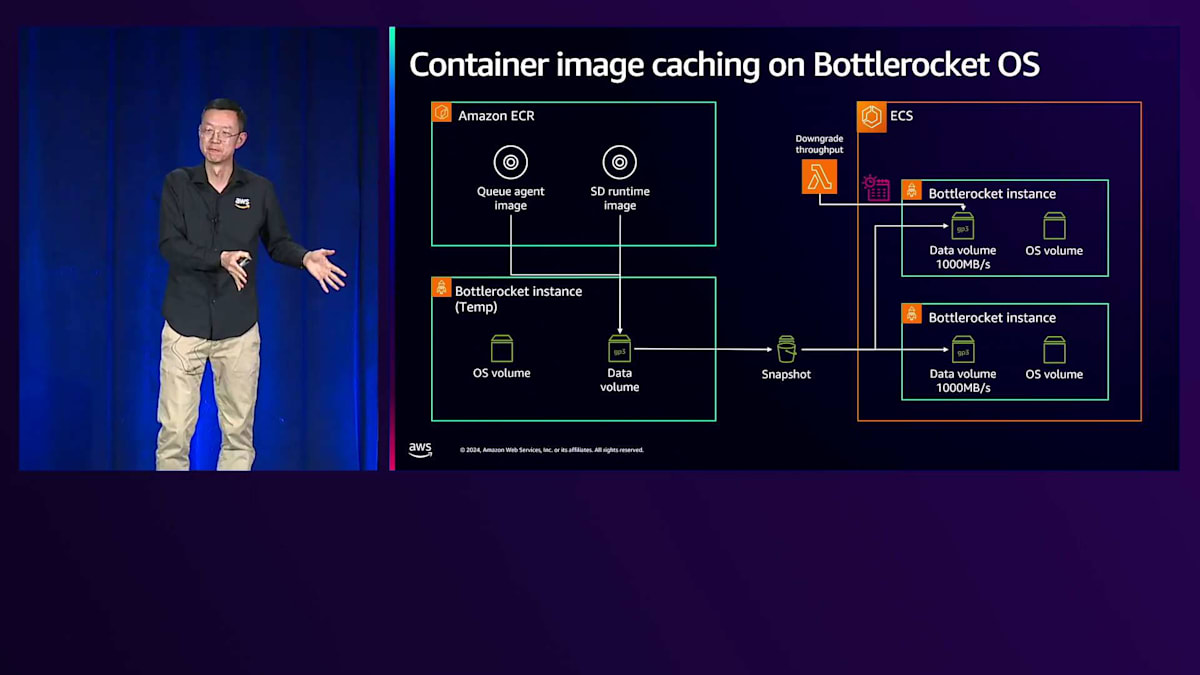Click the presenter video feed
This screenshot has height=675, width=1200.
(x=198, y=248)
